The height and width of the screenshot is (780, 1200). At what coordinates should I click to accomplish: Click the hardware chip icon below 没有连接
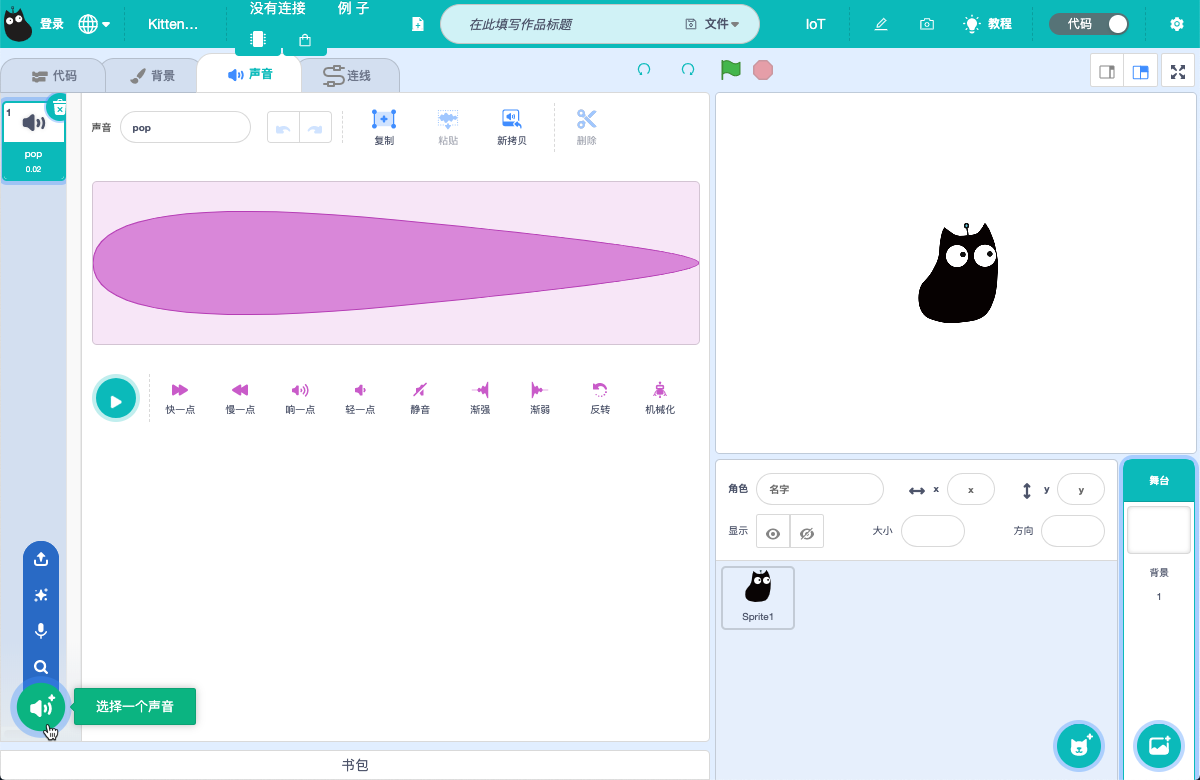pyautogui.click(x=258, y=40)
